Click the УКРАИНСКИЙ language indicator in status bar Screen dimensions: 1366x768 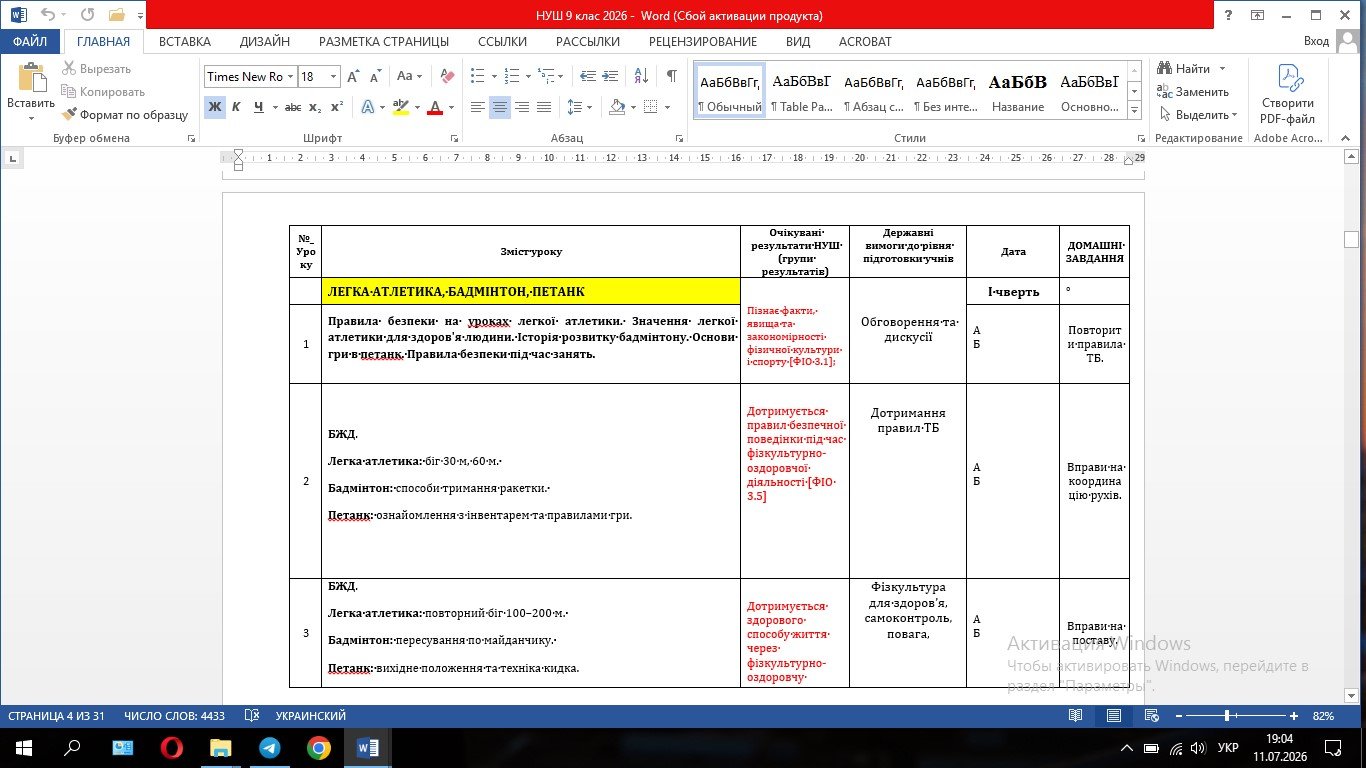pos(310,716)
